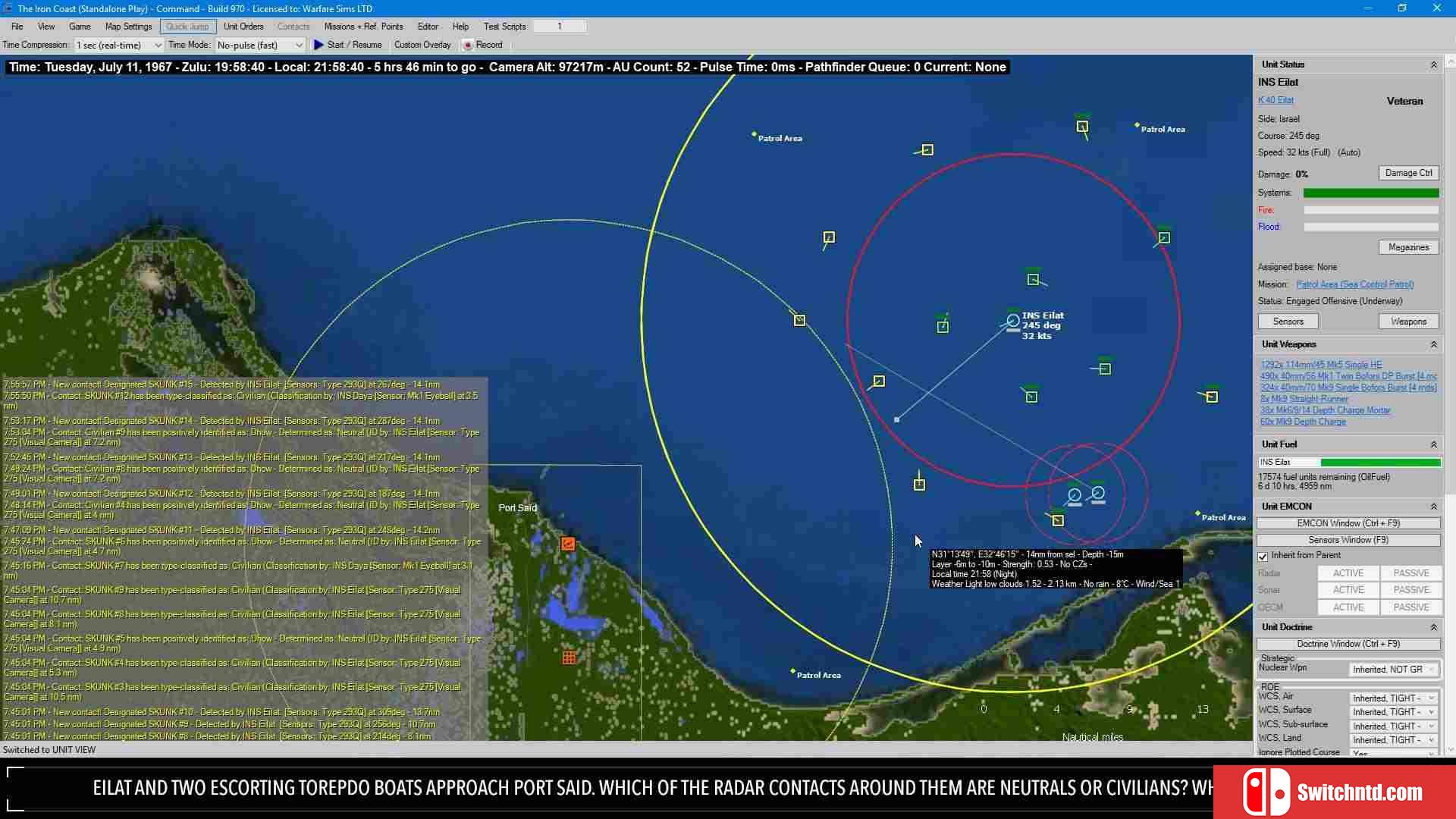Open the Game menu

pyautogui.click(x=80, y=27)
